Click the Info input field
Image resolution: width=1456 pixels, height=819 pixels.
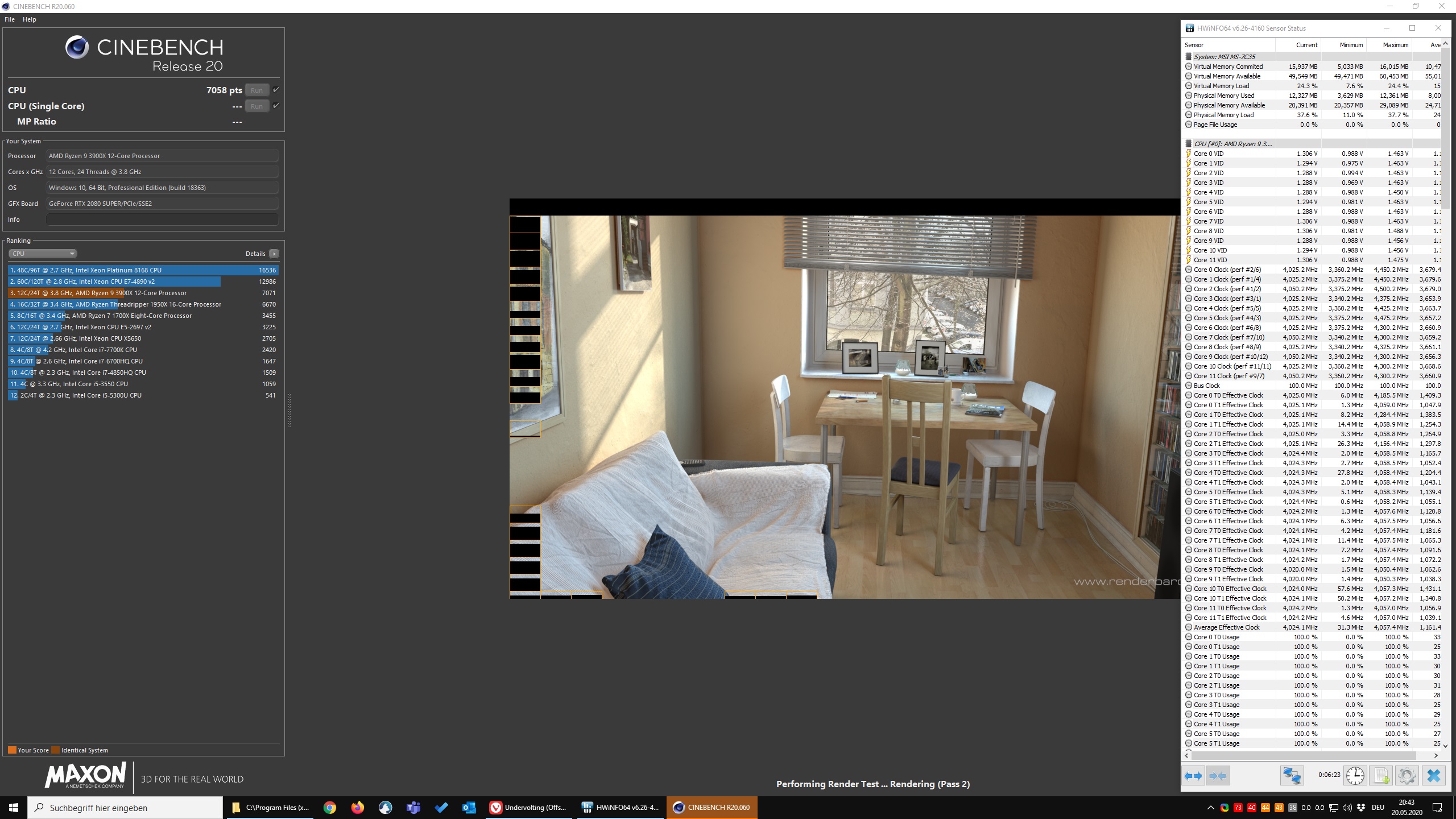click(x=162, y=220)
